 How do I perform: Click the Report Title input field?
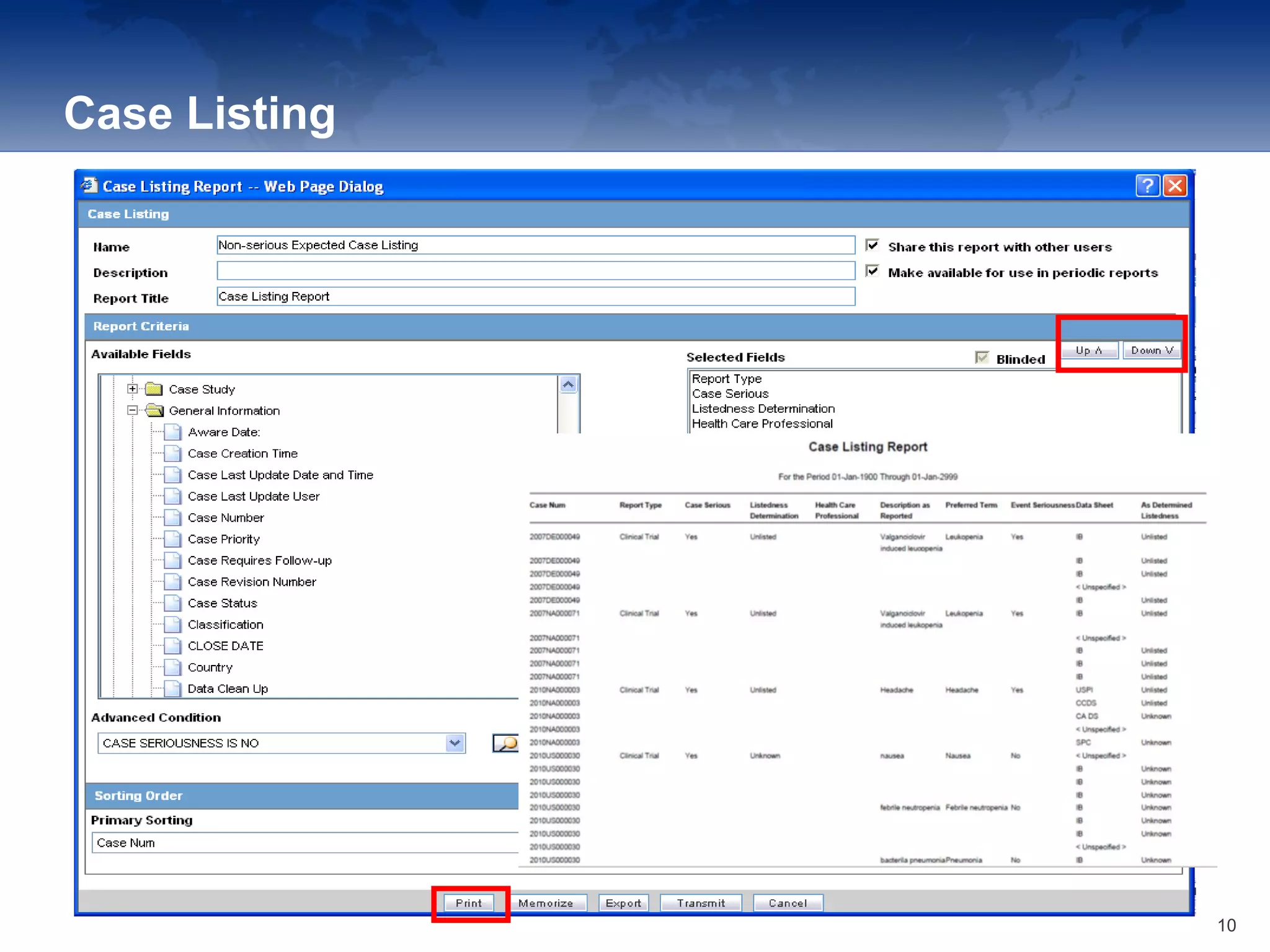pyautogui.click(x=536, y=296)
